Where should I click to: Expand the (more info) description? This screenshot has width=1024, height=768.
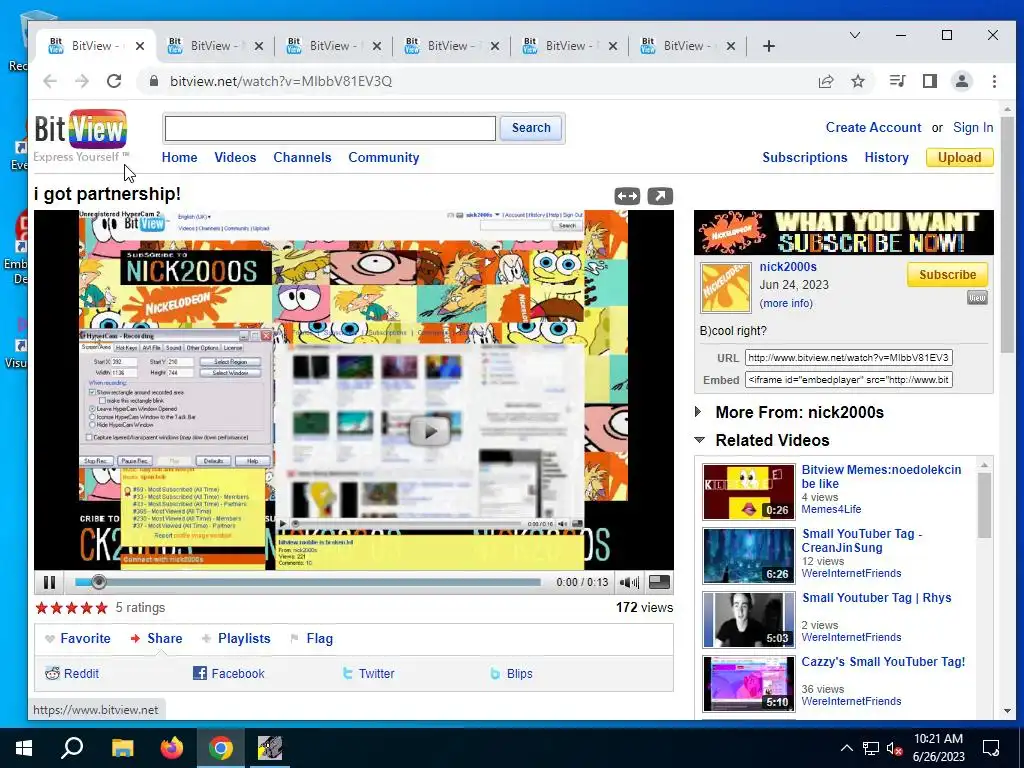tap(786, 303)
